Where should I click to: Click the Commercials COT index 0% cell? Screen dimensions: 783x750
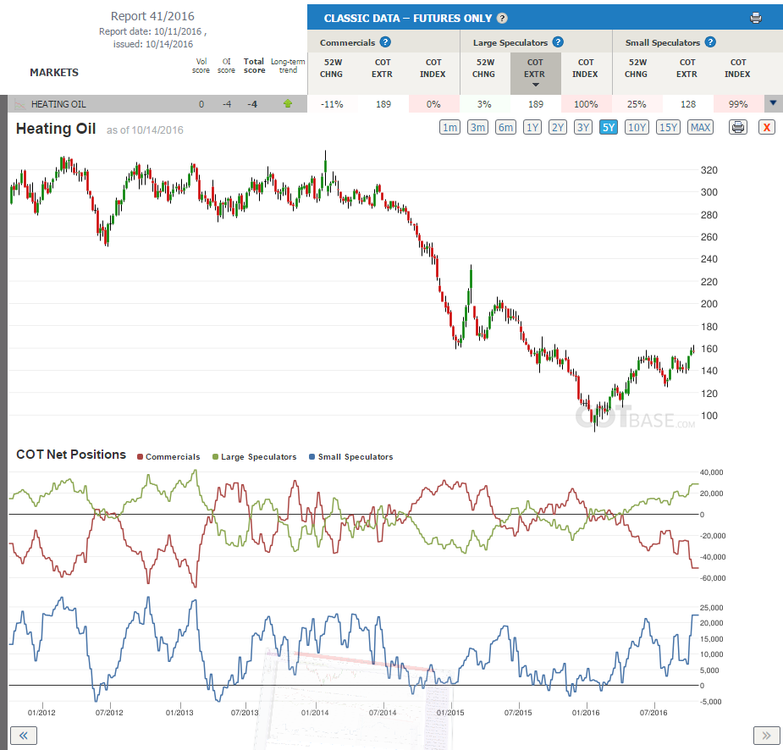pyautogui.click(x=433, y=104)
